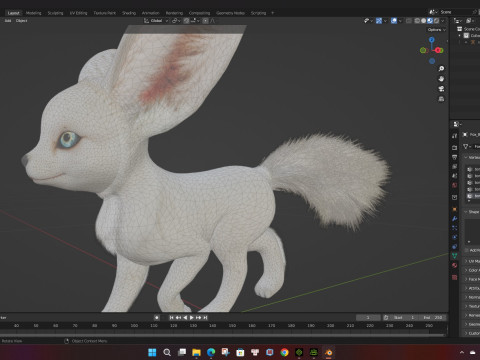
Task: Switch to the UV Editing workspace tab
Action: [78, 13]
